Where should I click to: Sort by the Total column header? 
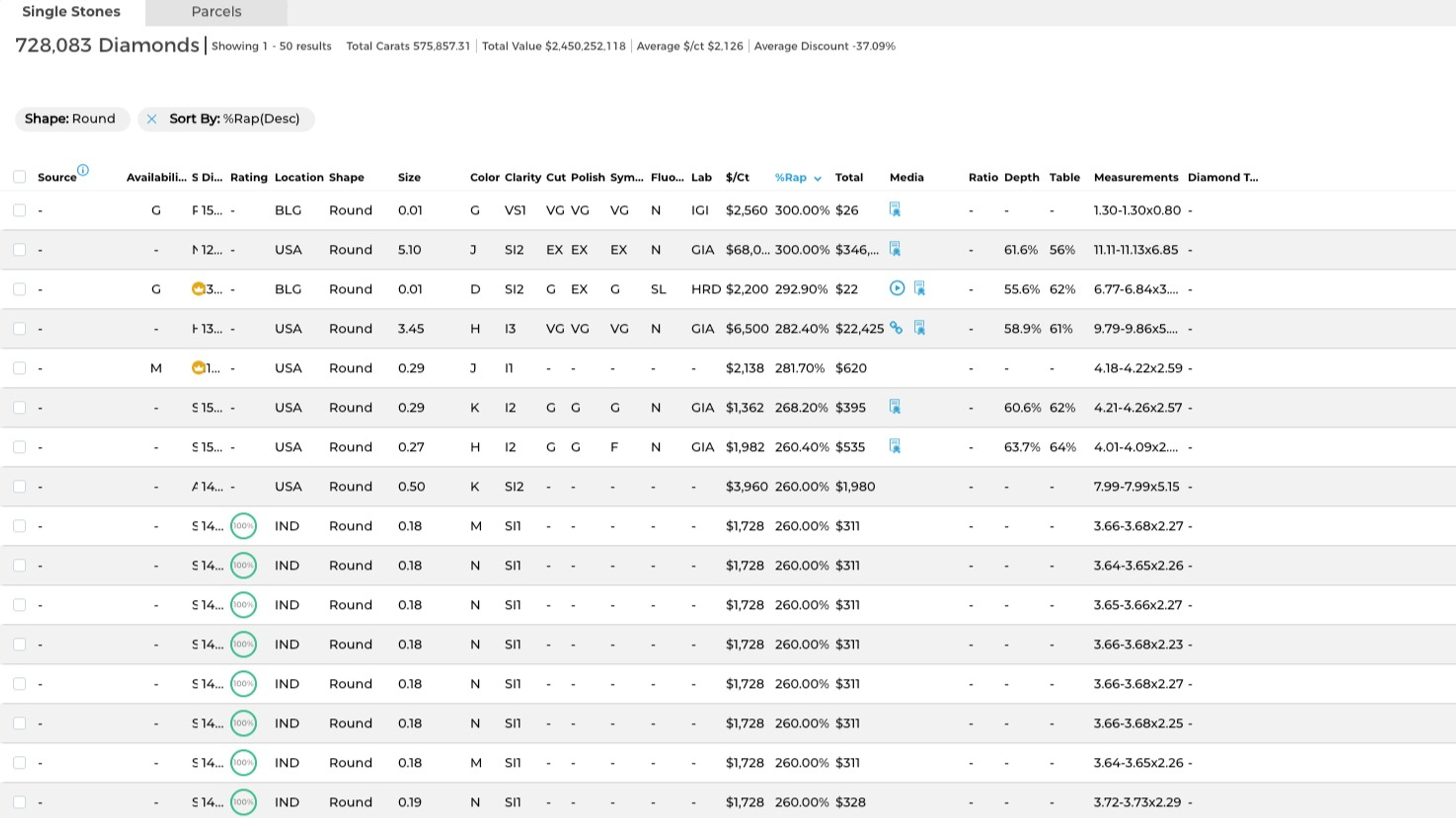pyautogui.click(x=849, y=177)
